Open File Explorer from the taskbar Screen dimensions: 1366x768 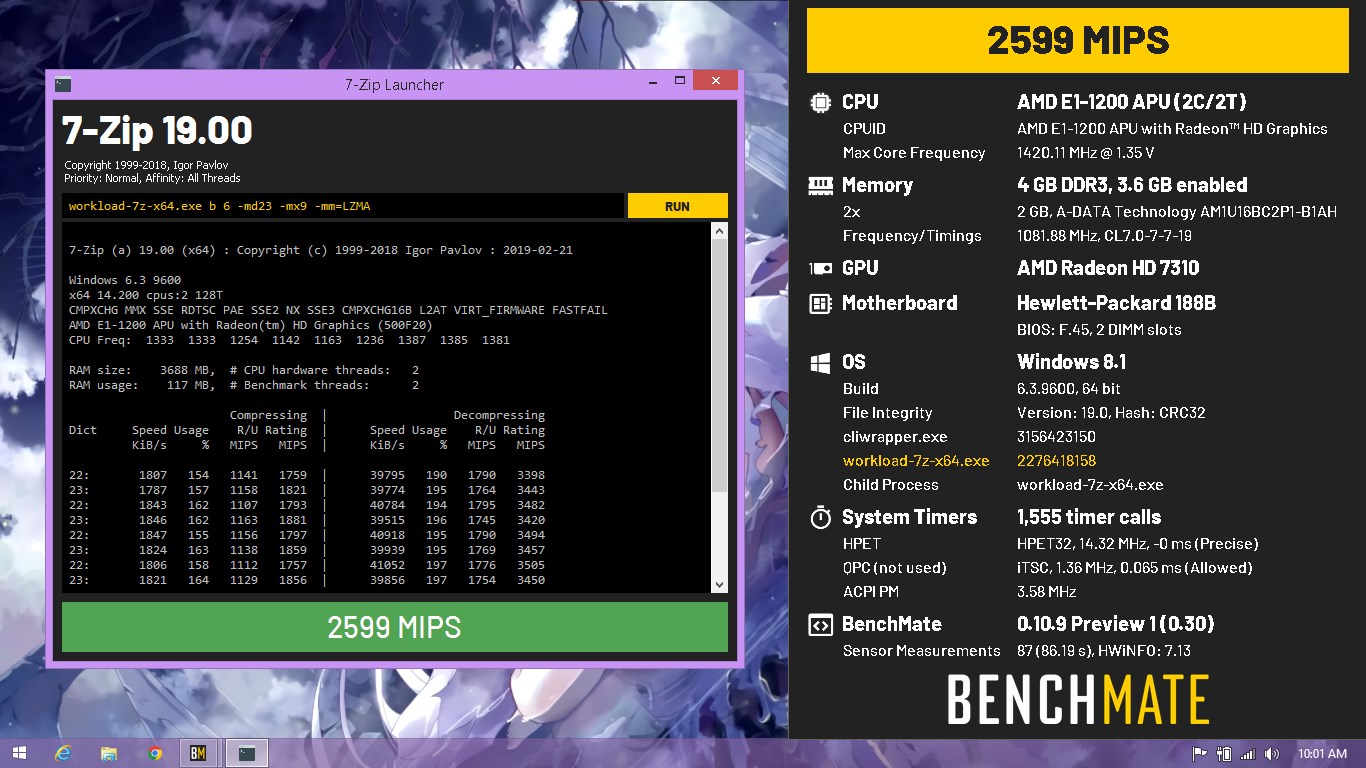pyautogui.click(x=109, y=753)
